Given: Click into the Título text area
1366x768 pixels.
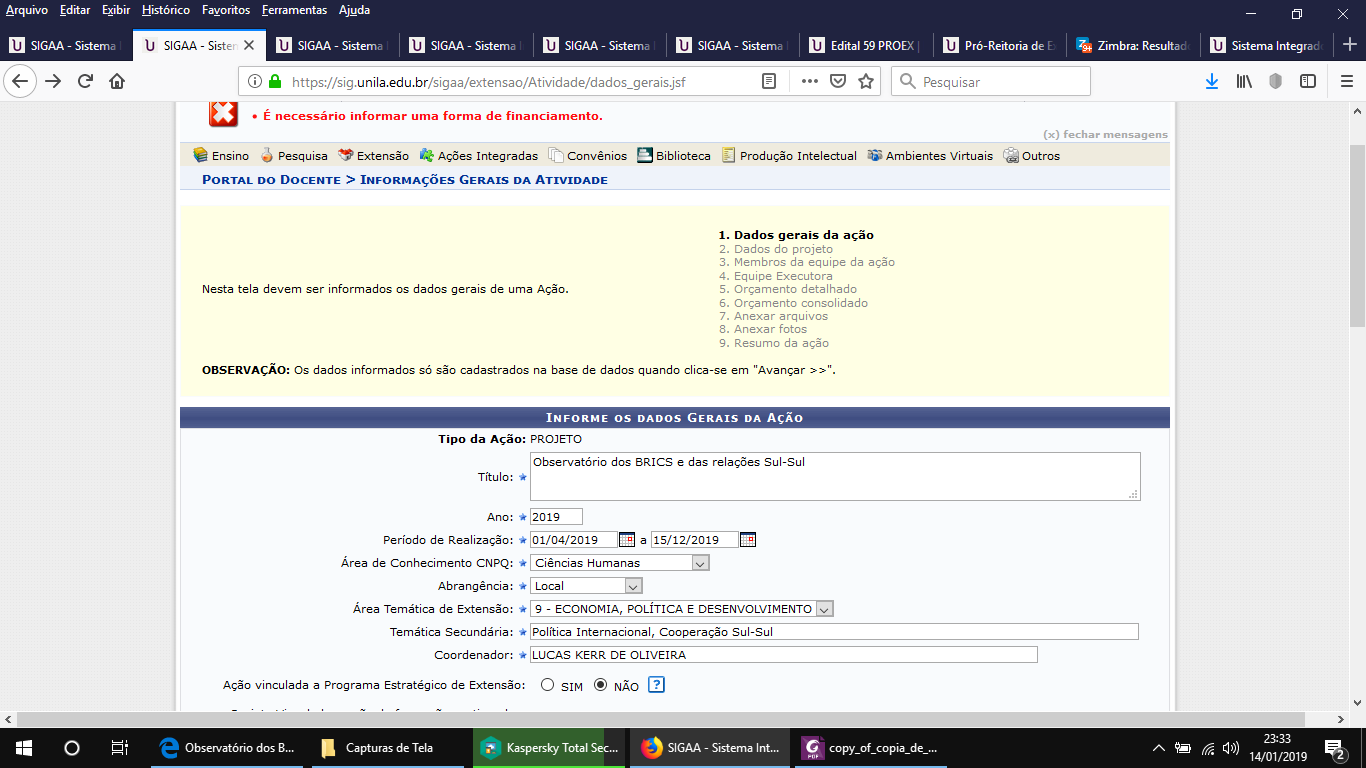Looking at the screenshot, I should pos(834,476).
